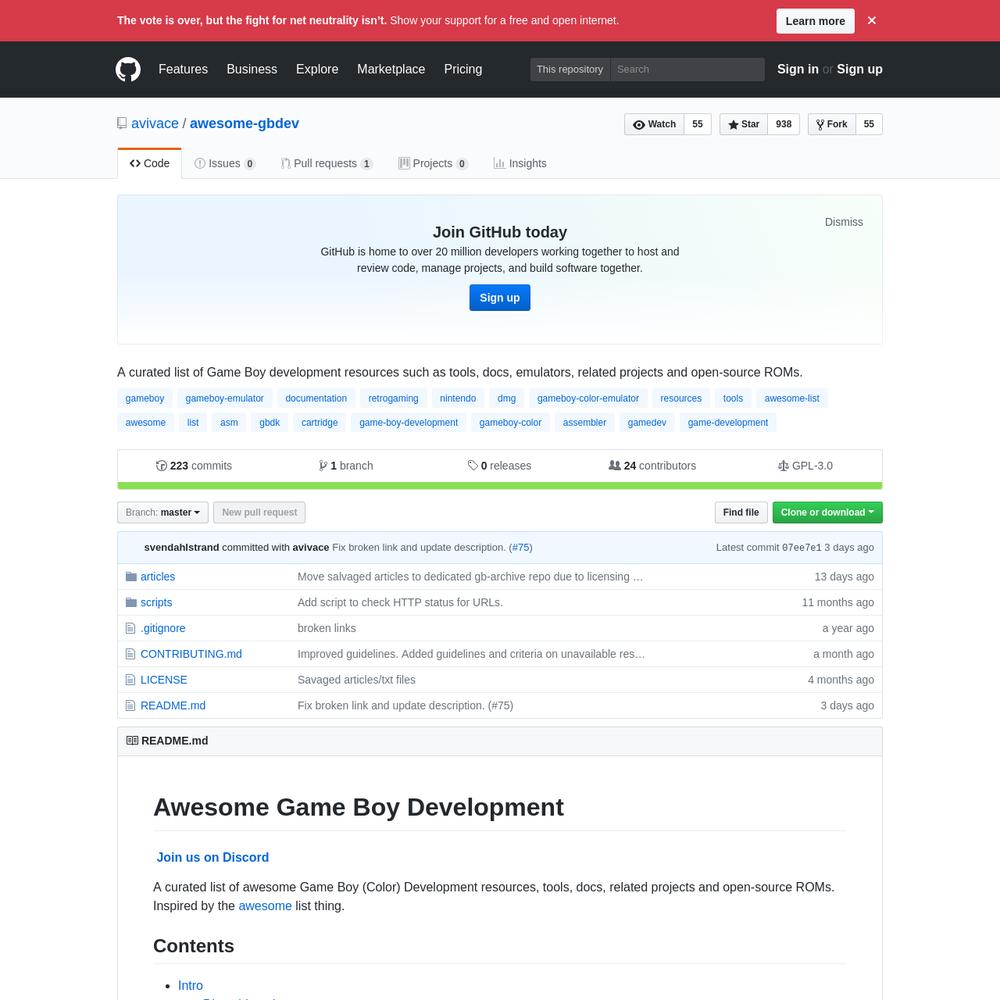
Task: Click the Find file button
Action: [741, 512]
